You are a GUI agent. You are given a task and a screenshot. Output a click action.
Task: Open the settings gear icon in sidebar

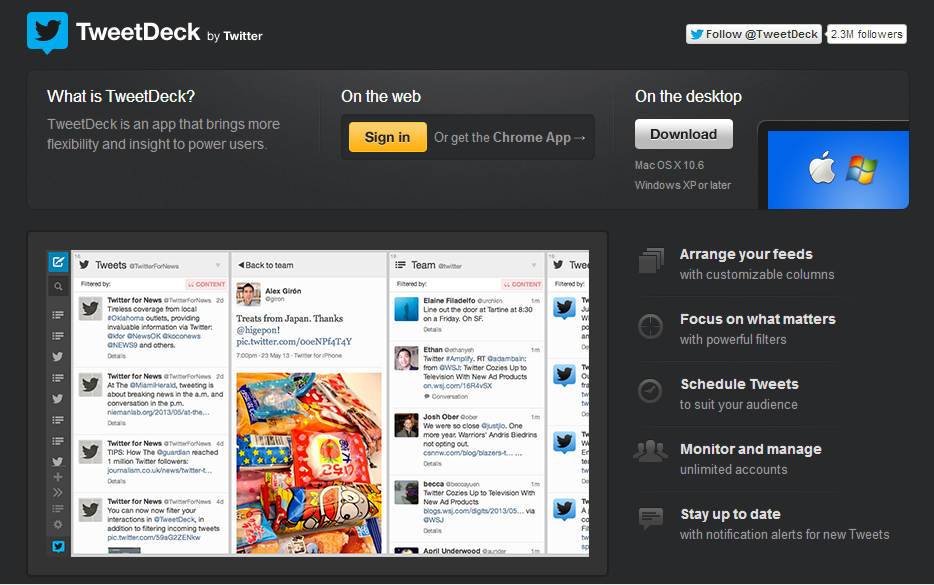(x=58, y=525)
